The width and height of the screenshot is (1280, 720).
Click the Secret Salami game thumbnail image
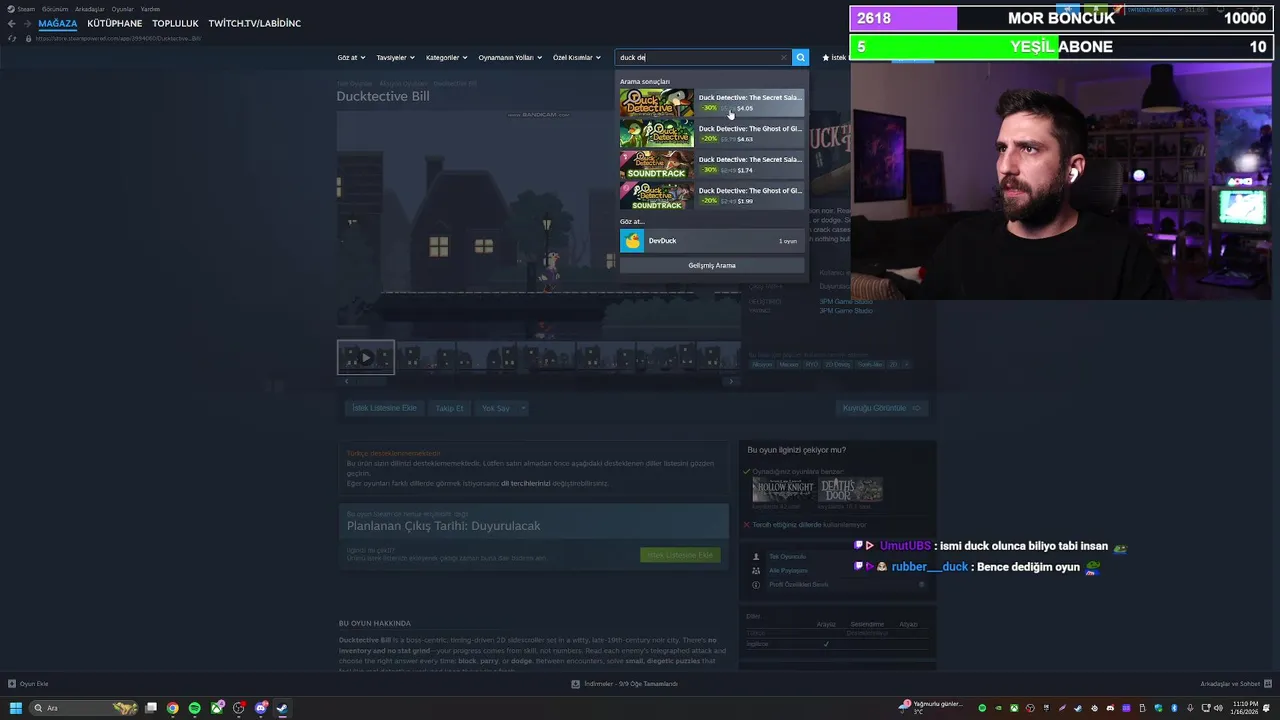coord(656,103)
